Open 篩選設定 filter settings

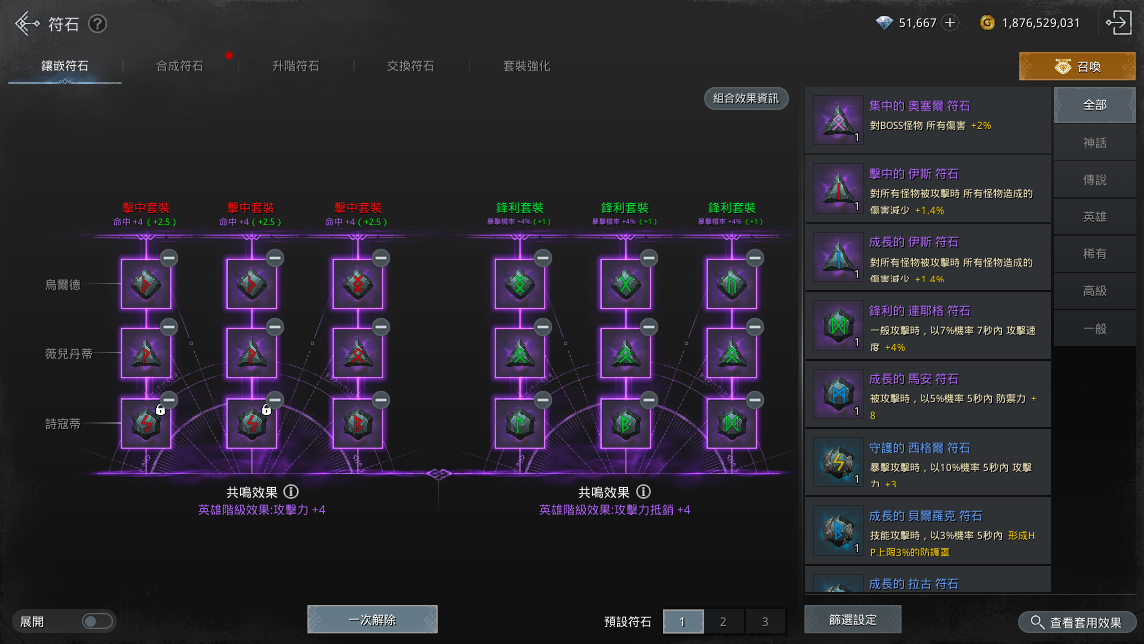[x=852, y=620]
